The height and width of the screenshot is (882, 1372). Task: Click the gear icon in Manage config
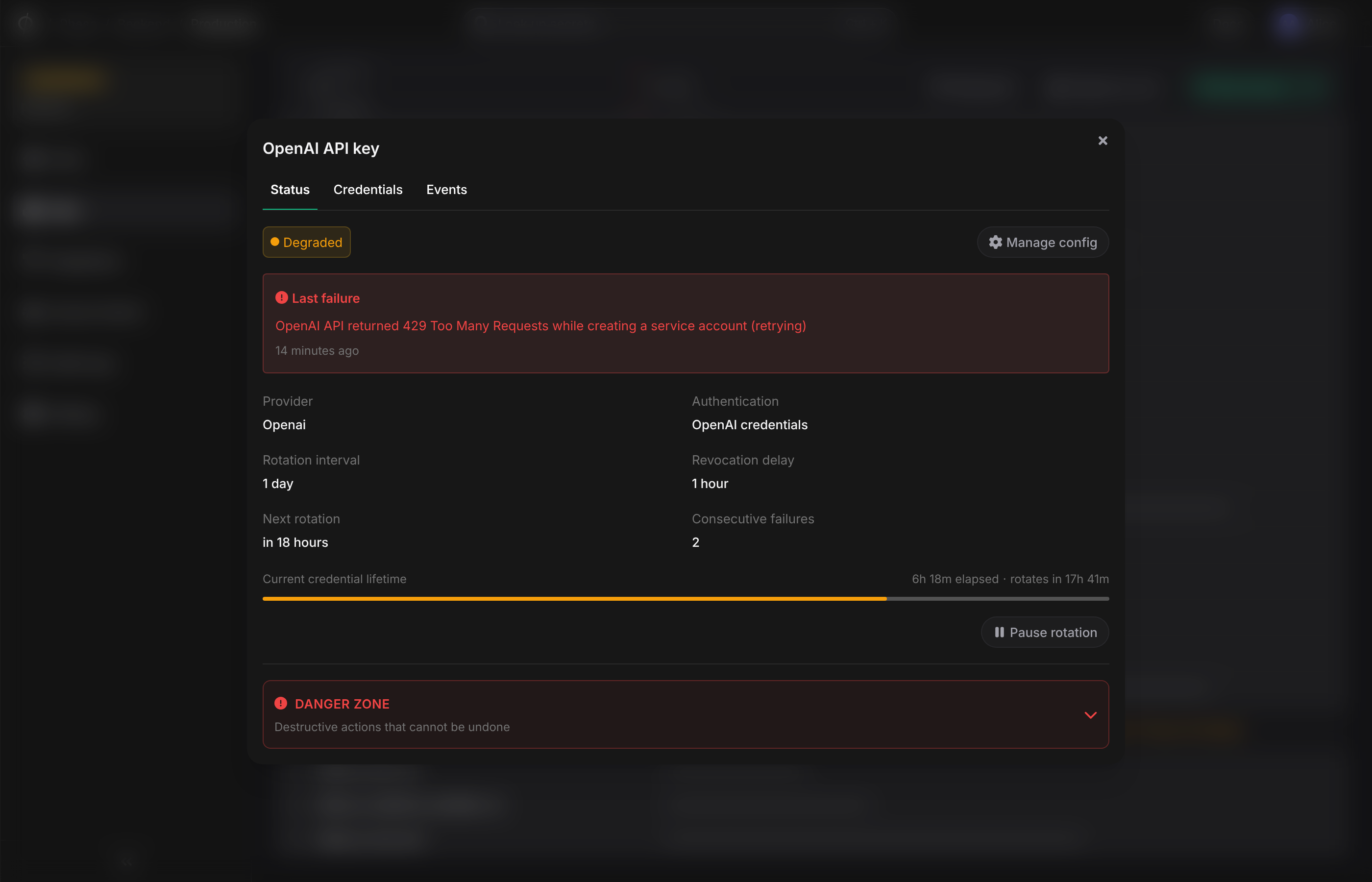[995, 242]
